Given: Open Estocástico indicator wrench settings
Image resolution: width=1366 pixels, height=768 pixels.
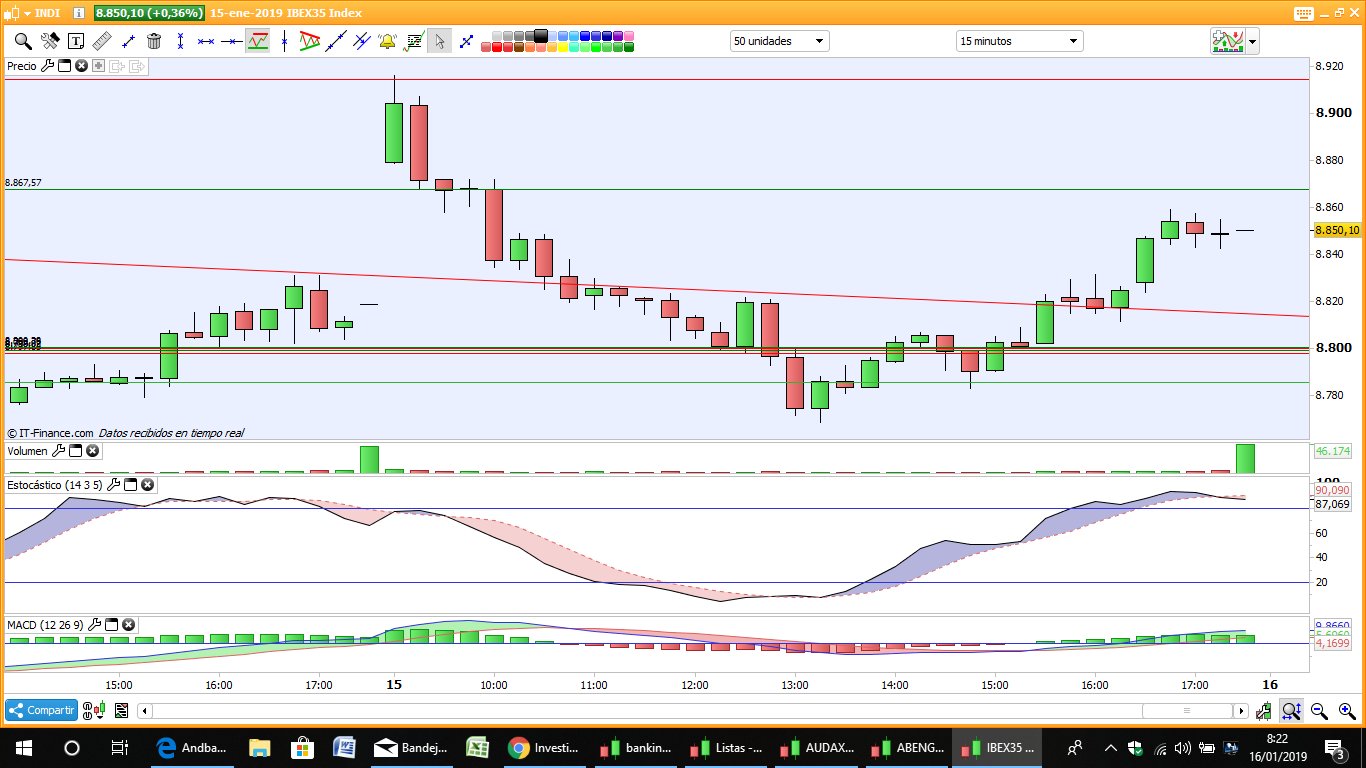Looking at the screenshot, I should (x=113, y=485).
